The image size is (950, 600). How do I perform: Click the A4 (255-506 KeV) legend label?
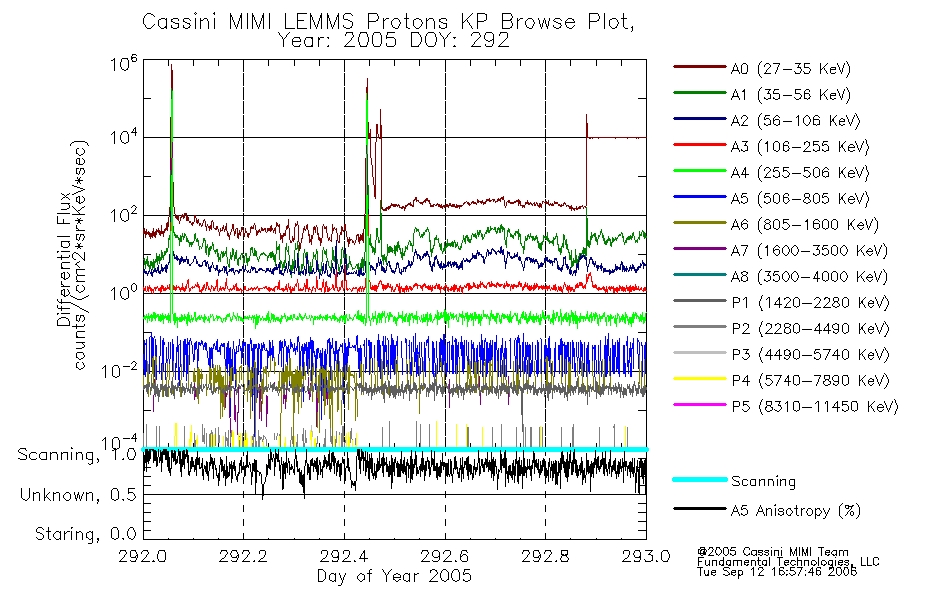[800, 173]
